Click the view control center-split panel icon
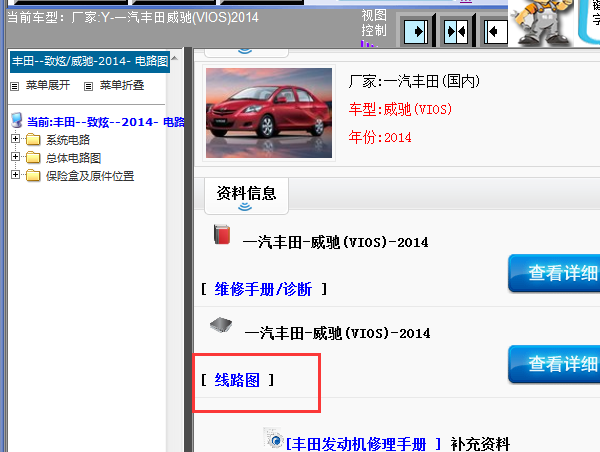This screenshot has height=452, width=600. coord(456,31)
